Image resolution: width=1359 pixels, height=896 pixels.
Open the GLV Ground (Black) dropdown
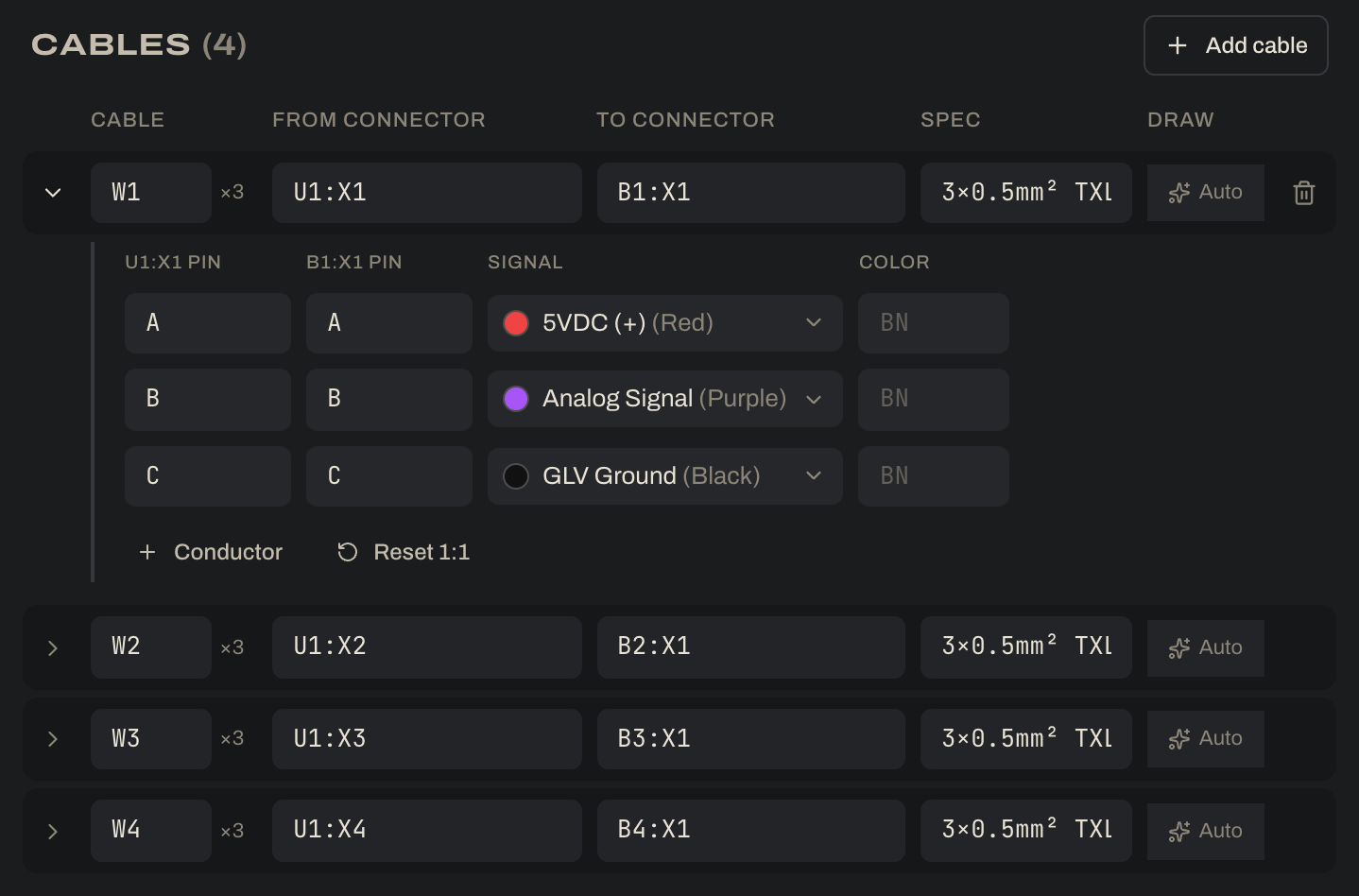(x=665, y=476)
